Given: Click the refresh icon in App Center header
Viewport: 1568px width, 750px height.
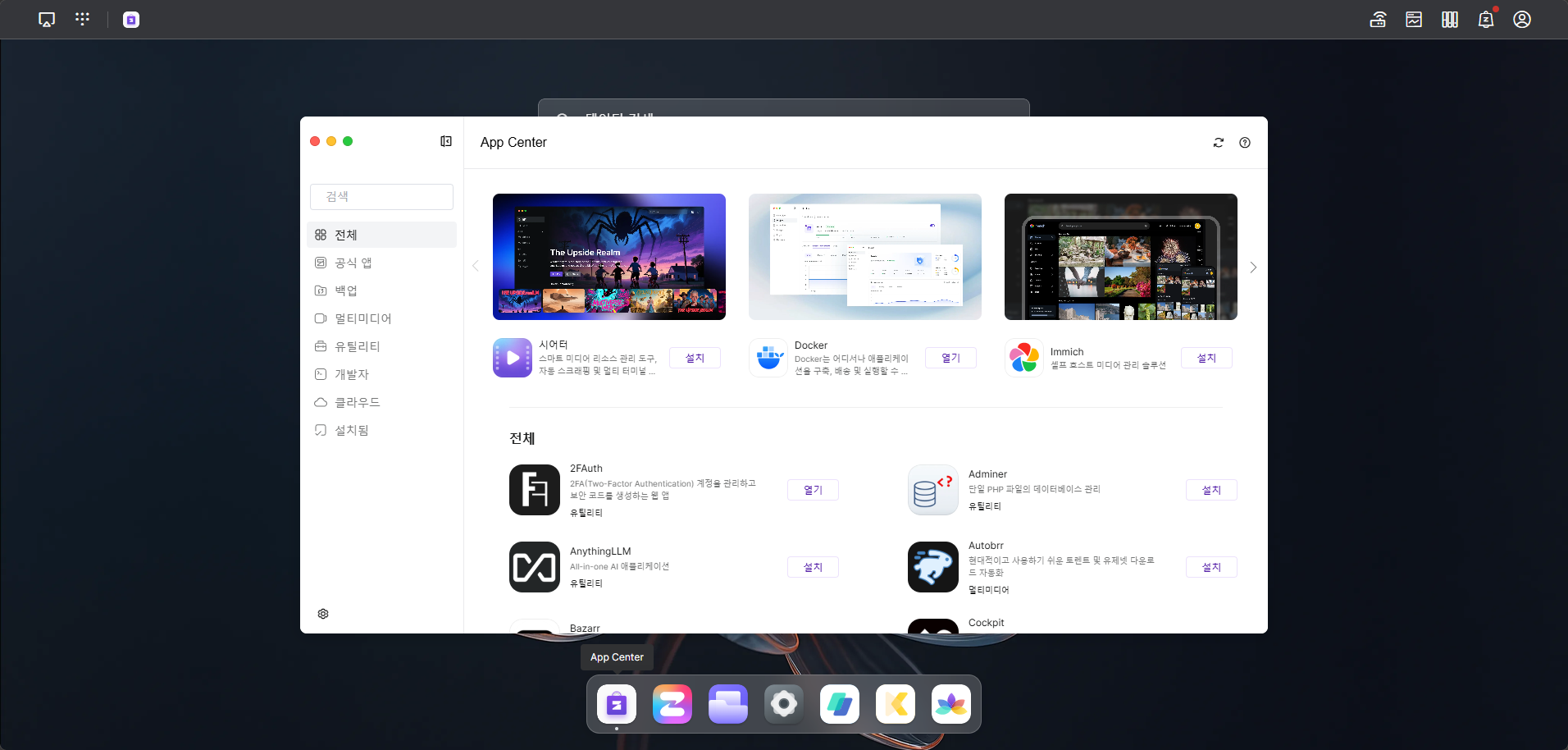Looking at the screenshot, I should (x=1219, y=143).
